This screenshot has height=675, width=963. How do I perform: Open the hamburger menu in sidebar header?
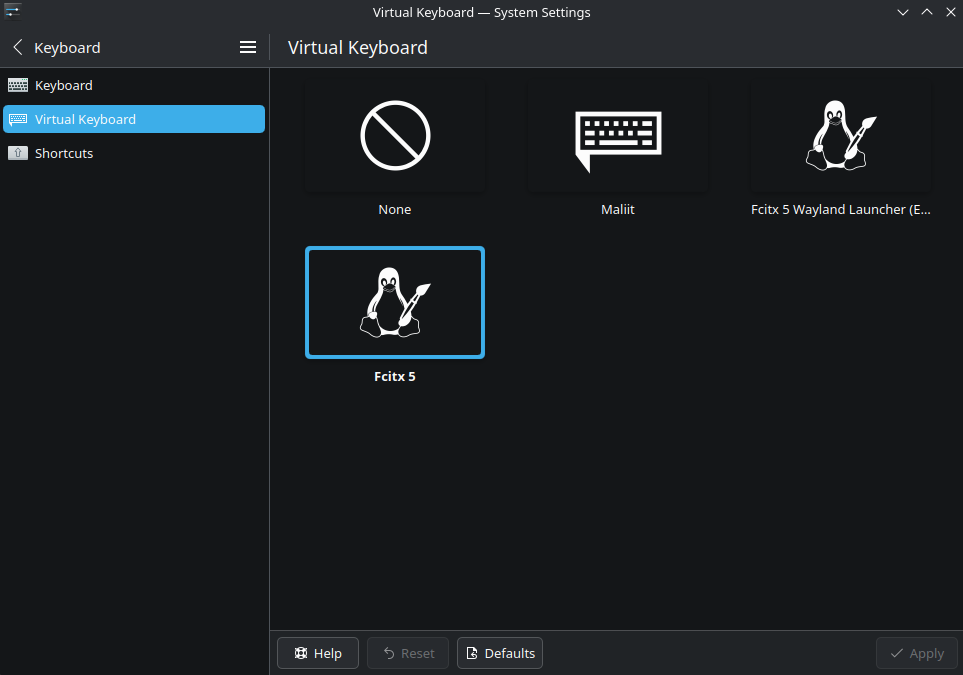(x=248, y=47)
